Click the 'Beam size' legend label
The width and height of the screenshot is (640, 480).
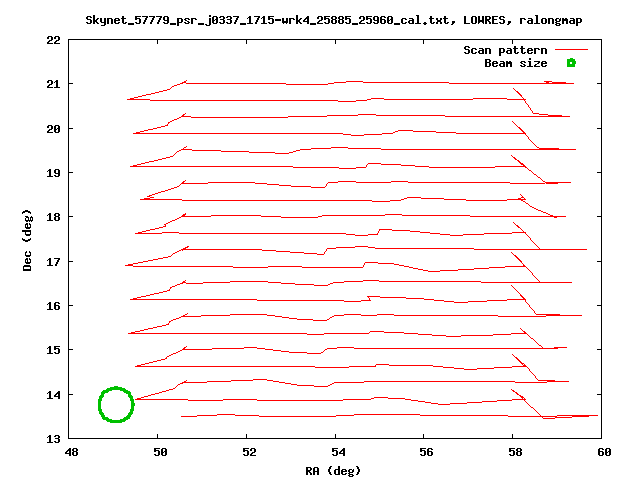[516, 63]
